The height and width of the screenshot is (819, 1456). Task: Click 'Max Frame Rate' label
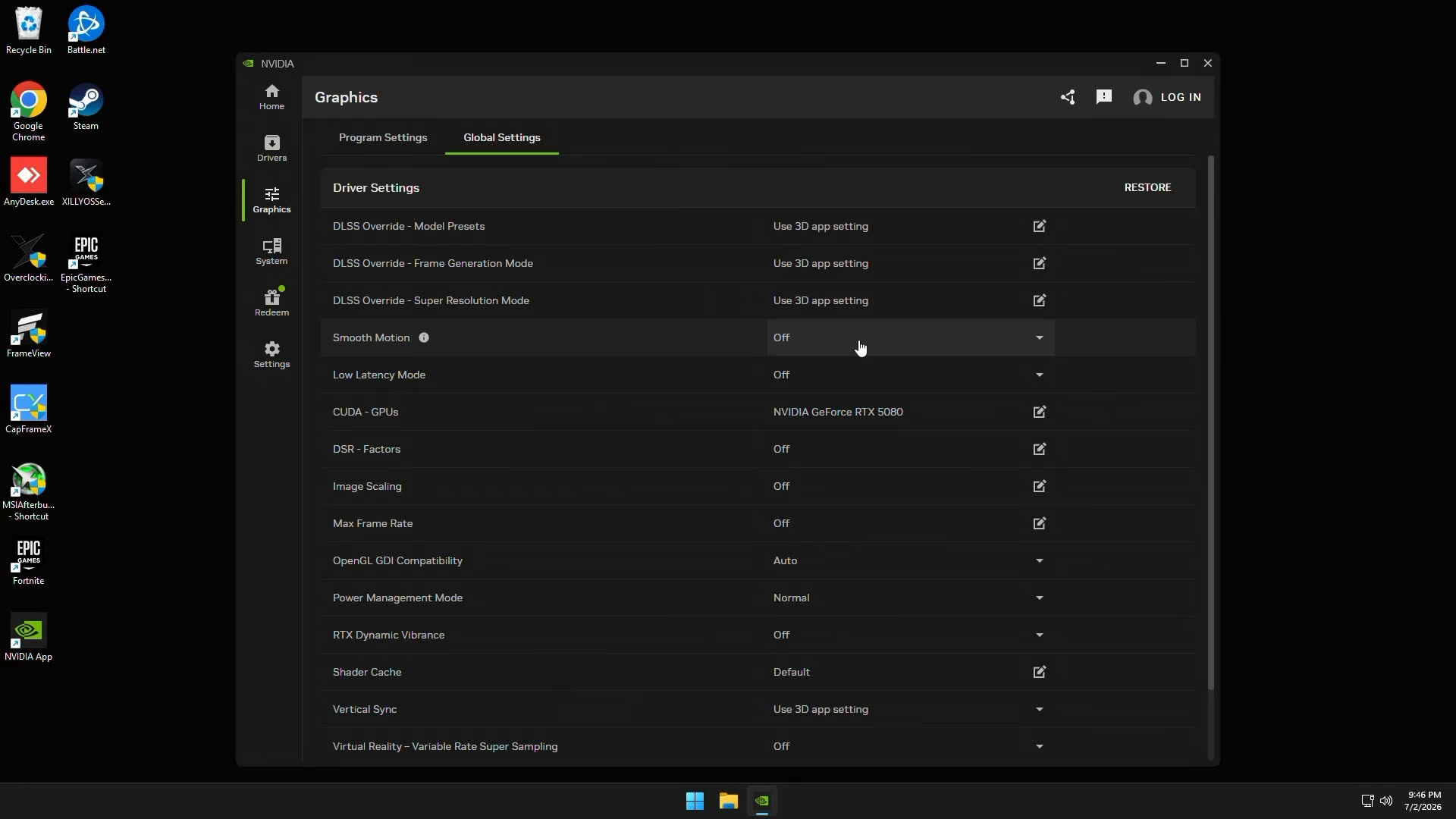pyautogui.click(x=372, y=523)
